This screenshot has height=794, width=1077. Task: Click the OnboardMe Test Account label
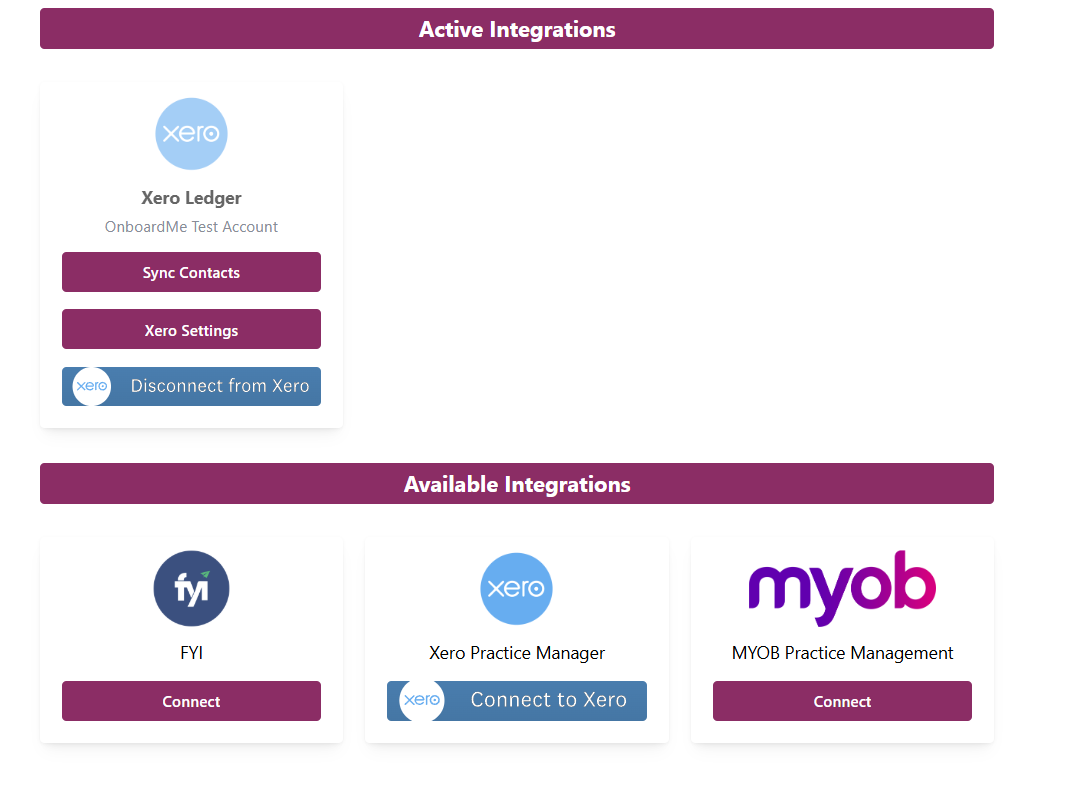tap(191, 227)
